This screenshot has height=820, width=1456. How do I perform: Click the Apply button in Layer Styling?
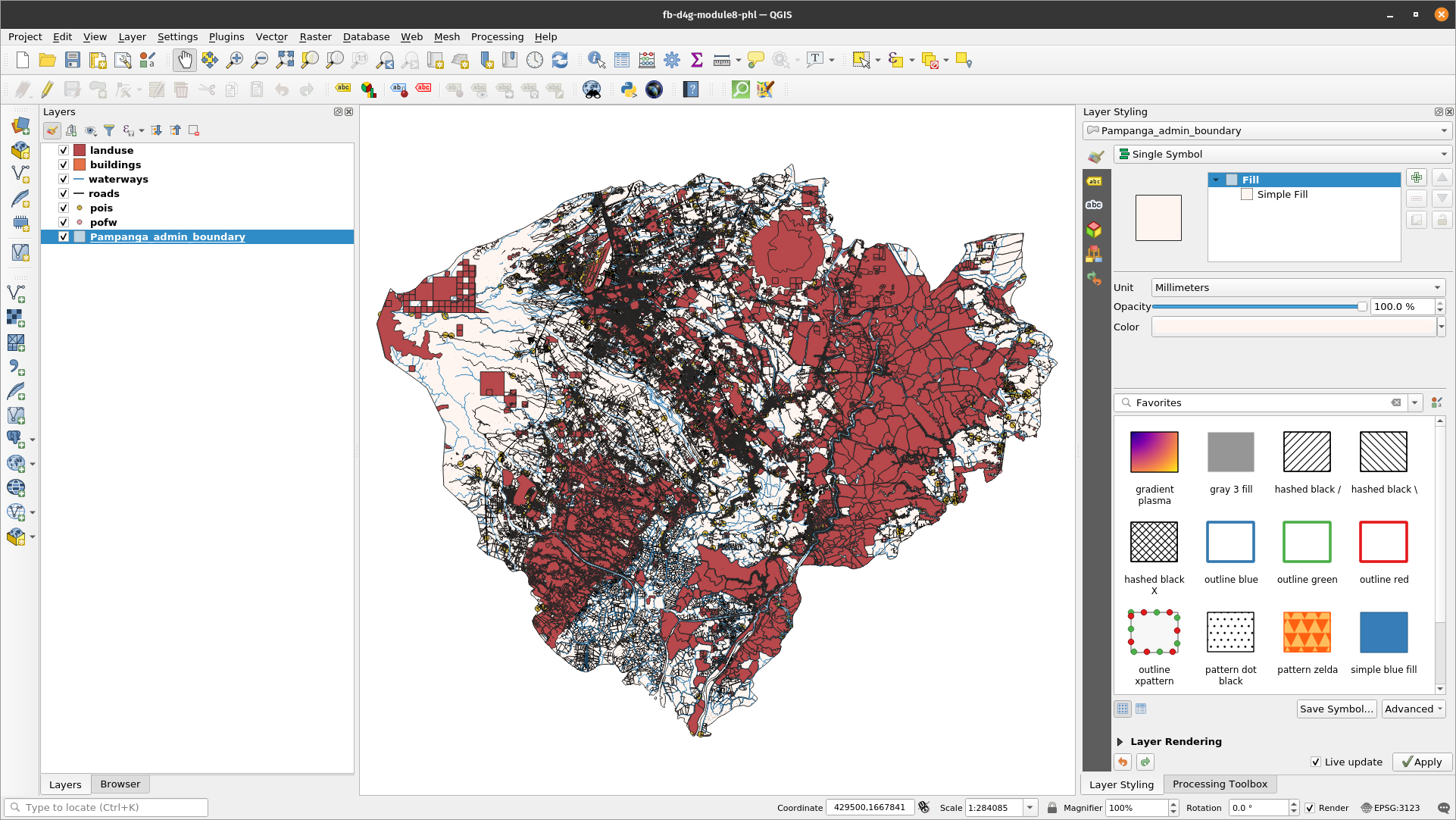point(1420,761)
